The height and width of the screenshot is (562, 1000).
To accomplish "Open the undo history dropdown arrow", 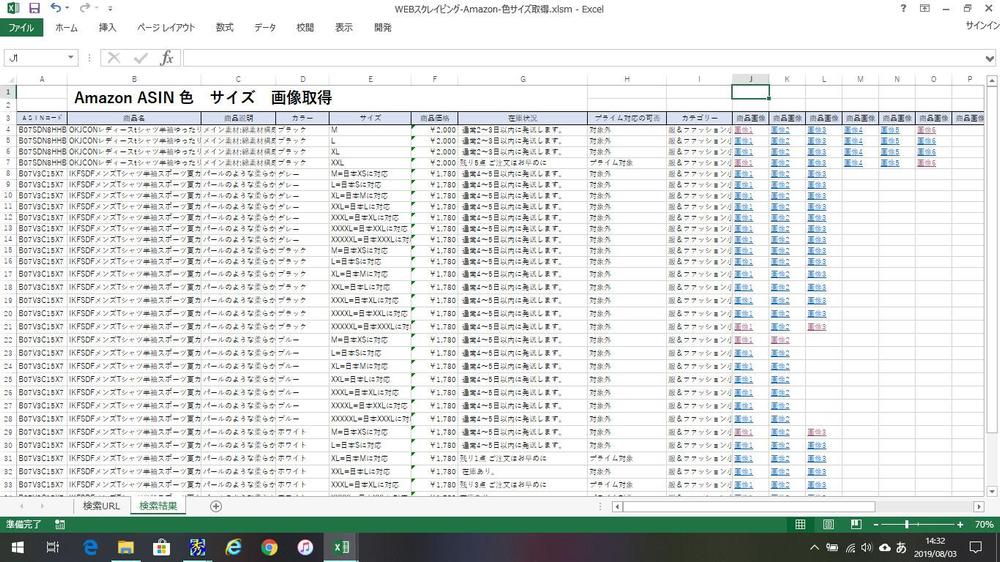I will (68, 8).
